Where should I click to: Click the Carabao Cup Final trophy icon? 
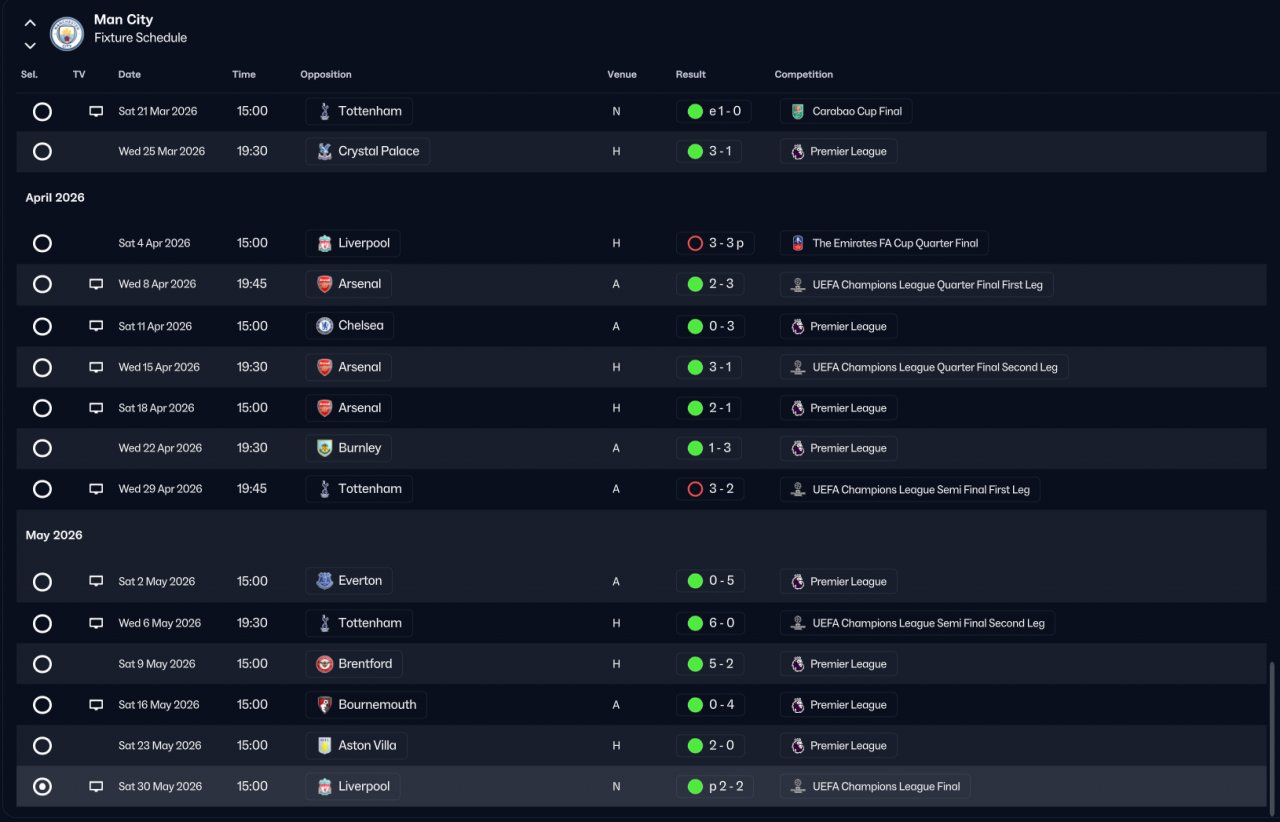click(798, 111)
